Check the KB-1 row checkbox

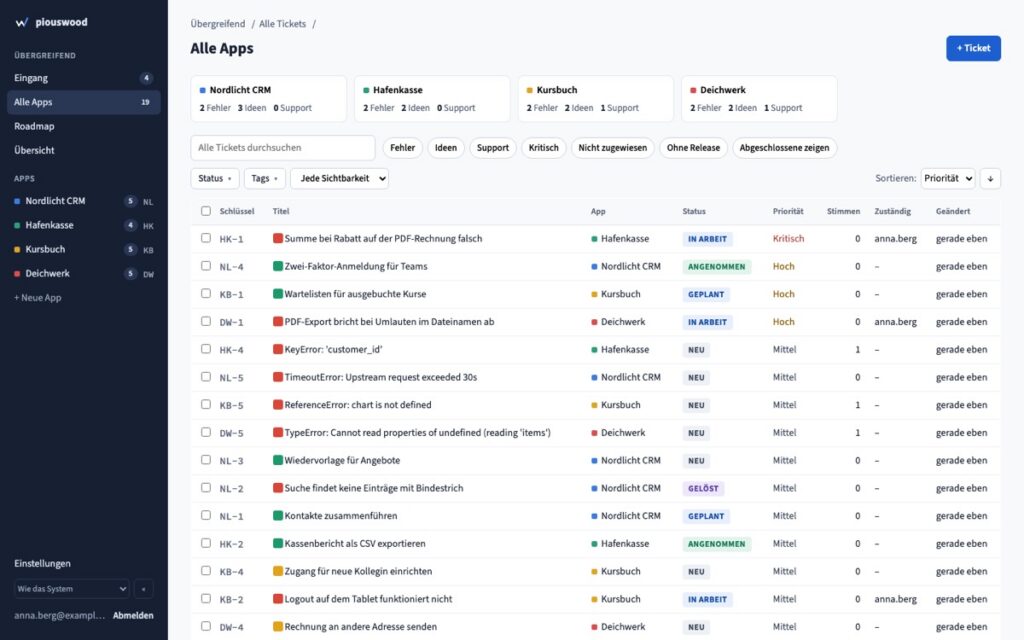point(206,294)
